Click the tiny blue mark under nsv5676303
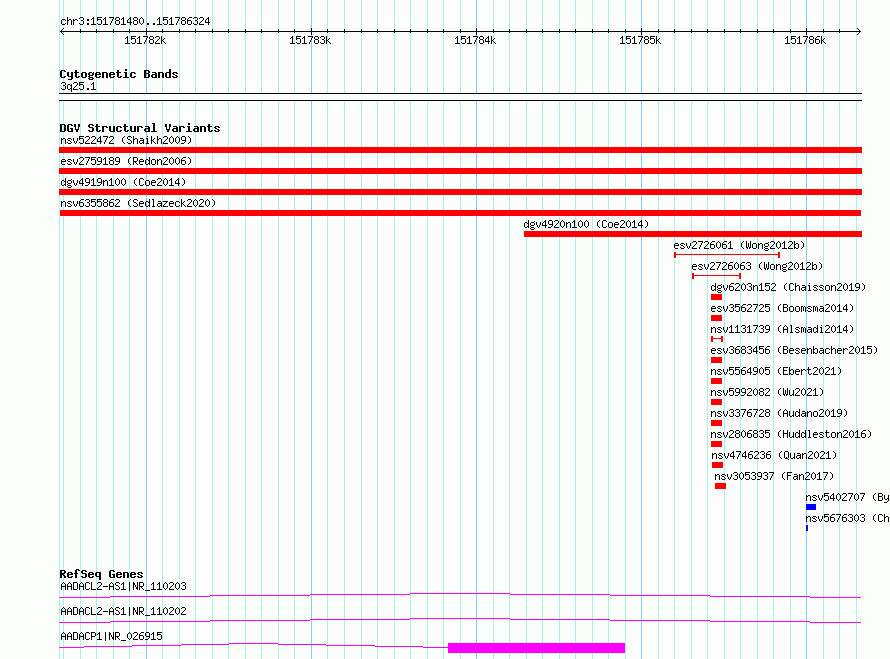This screenshot has height=659, width=890. 807,528
